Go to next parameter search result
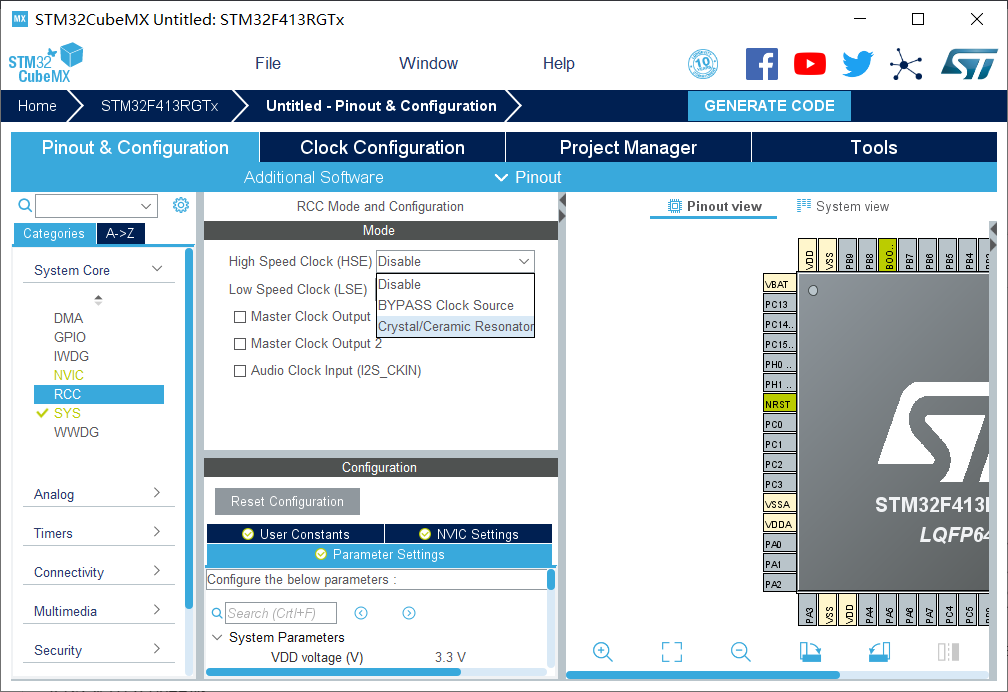 tap(409, 613)
